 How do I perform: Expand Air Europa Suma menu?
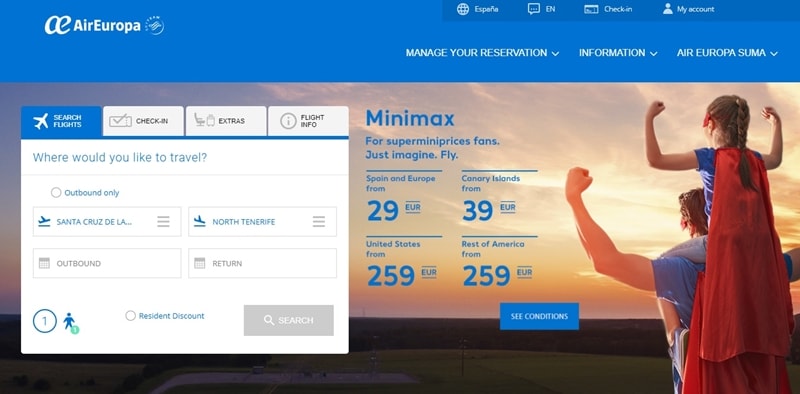click(727, 53)
